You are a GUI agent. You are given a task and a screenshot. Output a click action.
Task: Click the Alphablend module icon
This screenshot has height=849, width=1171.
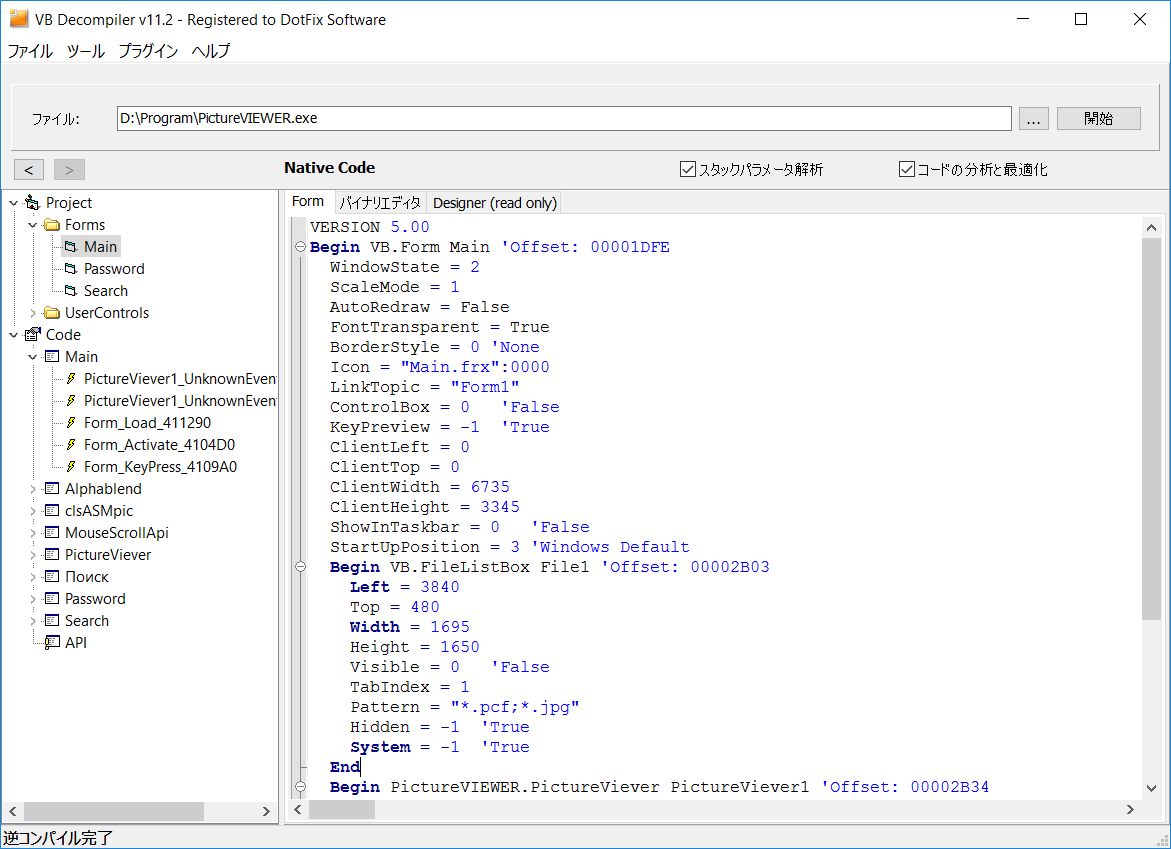pyautogui.click(x=52, y=488)
